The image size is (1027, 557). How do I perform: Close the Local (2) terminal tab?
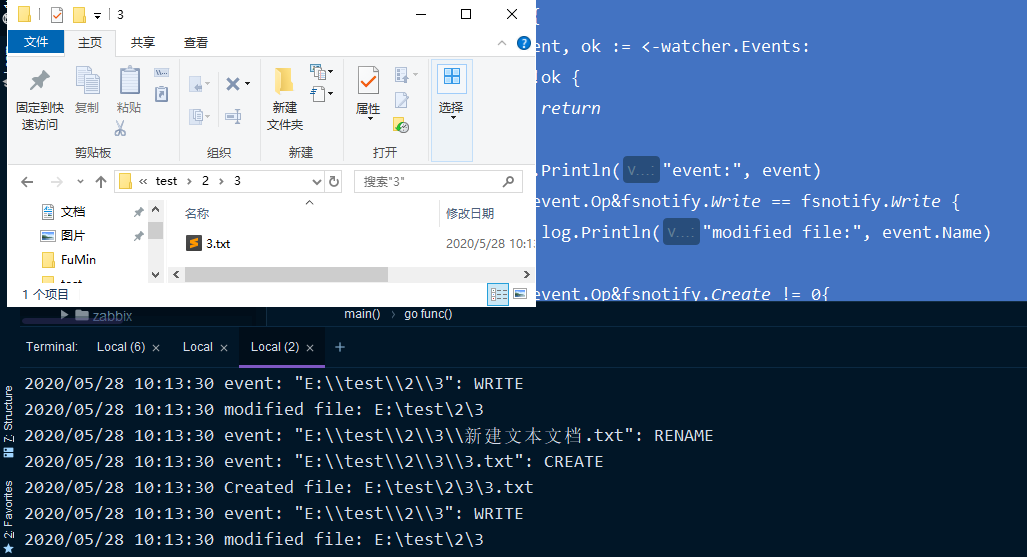[310, 348]
